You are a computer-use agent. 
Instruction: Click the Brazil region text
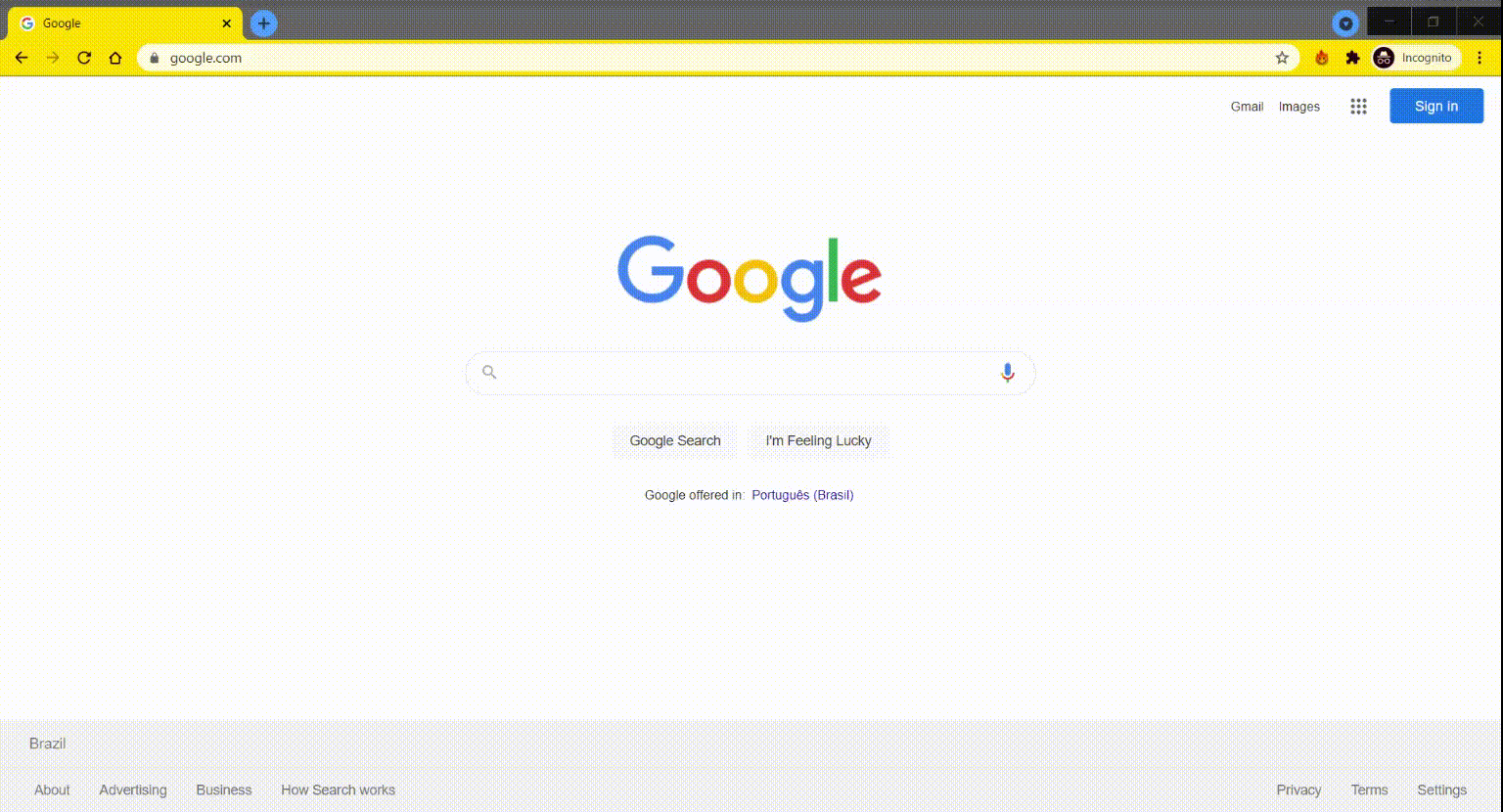coord(47,744)
